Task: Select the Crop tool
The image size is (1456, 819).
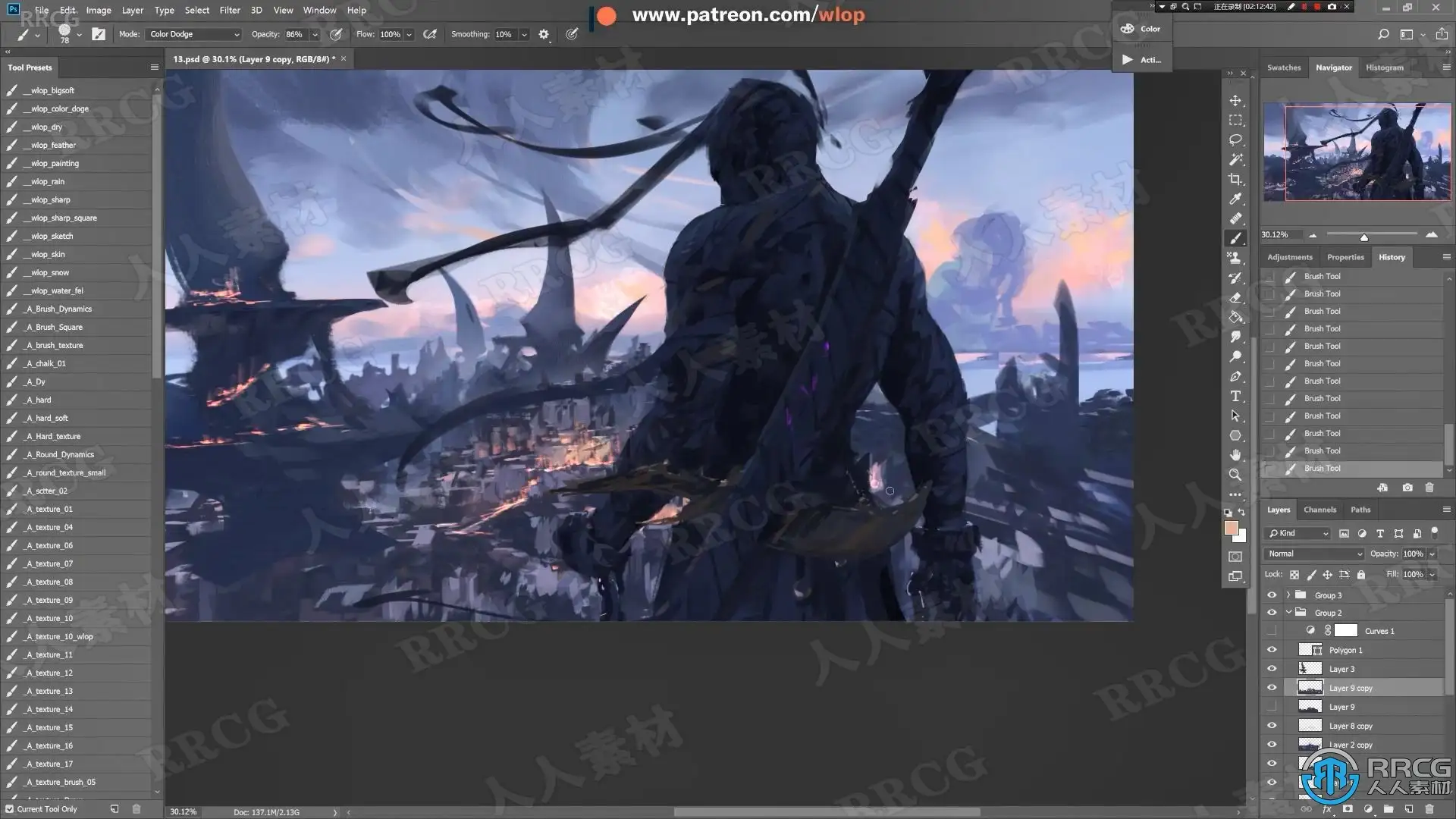Action: tap(1235, 180)
